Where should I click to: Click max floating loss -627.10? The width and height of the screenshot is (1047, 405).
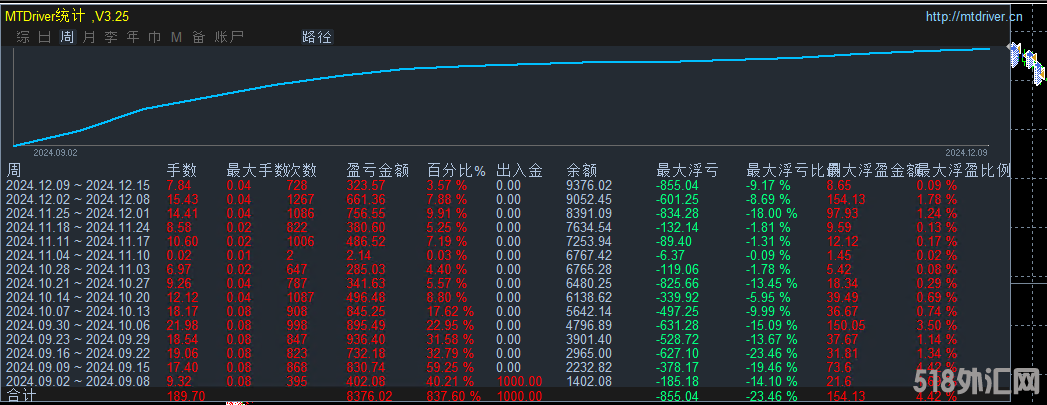(678, 354)
